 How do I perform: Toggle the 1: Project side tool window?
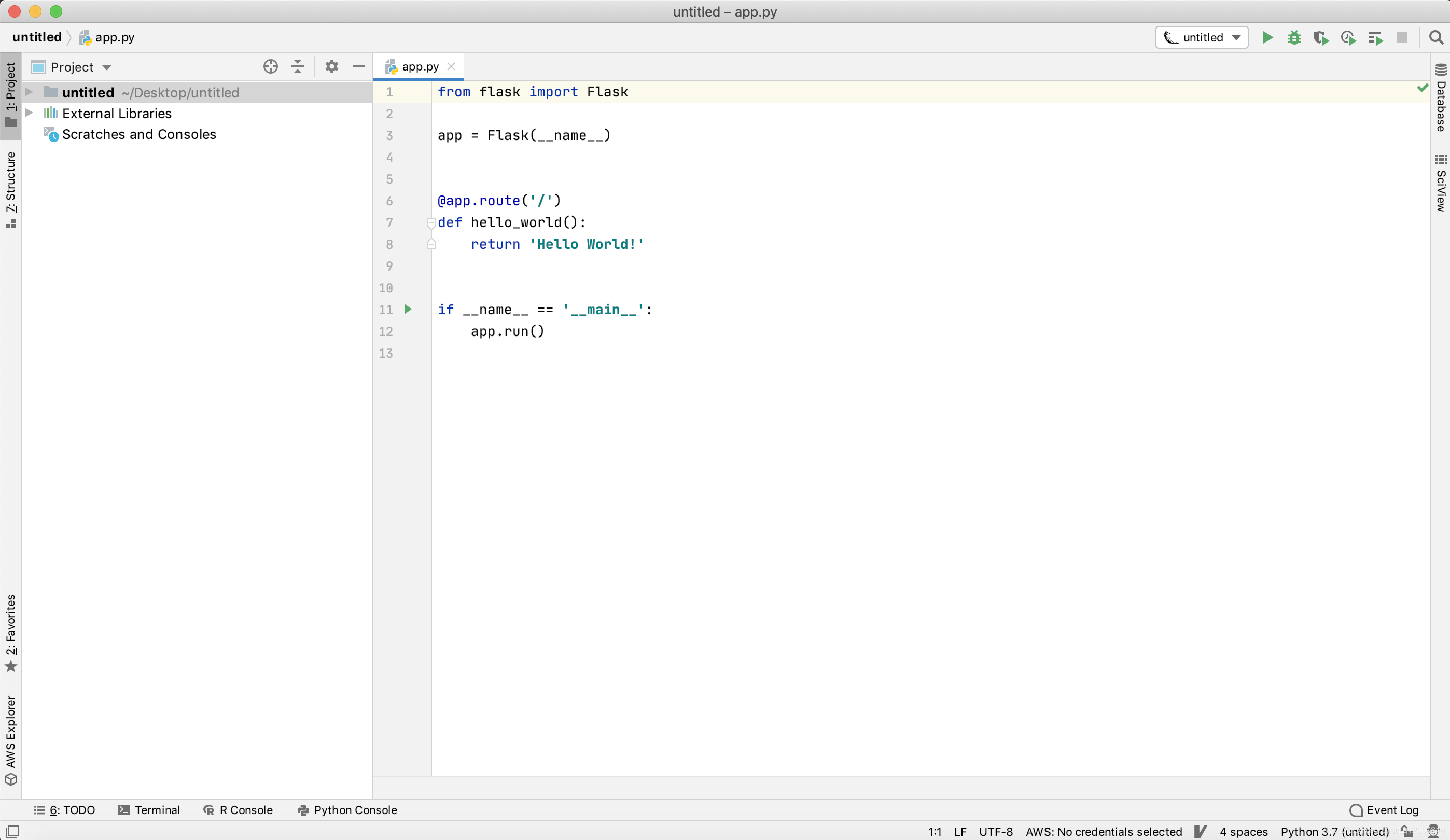pos(10,95)
